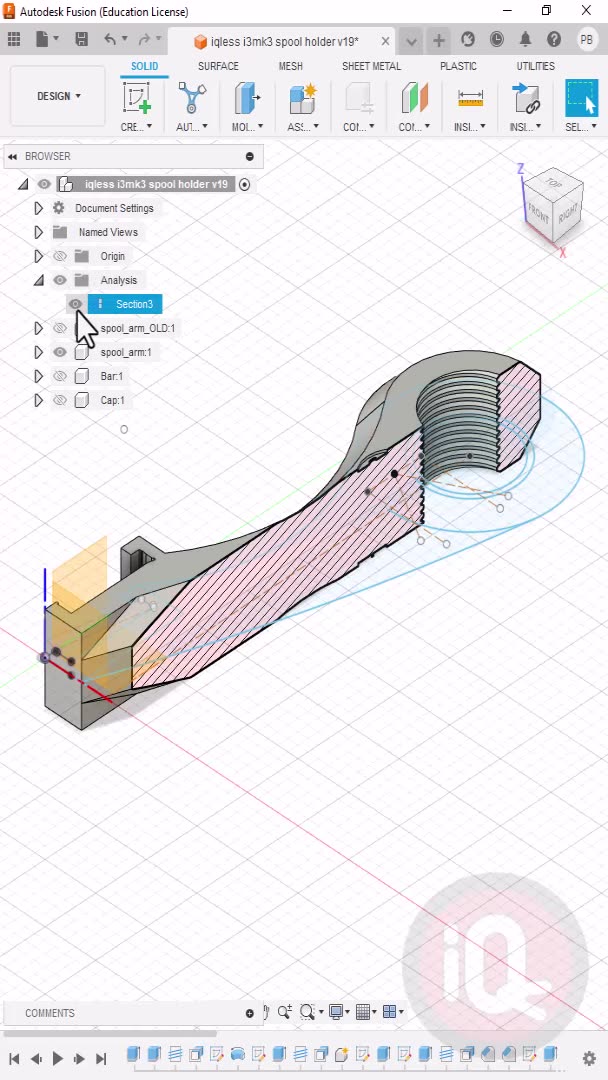Screen dimensions: 608x1080
Task: Click the Select tool icon
Action: (x=580, y=98)
